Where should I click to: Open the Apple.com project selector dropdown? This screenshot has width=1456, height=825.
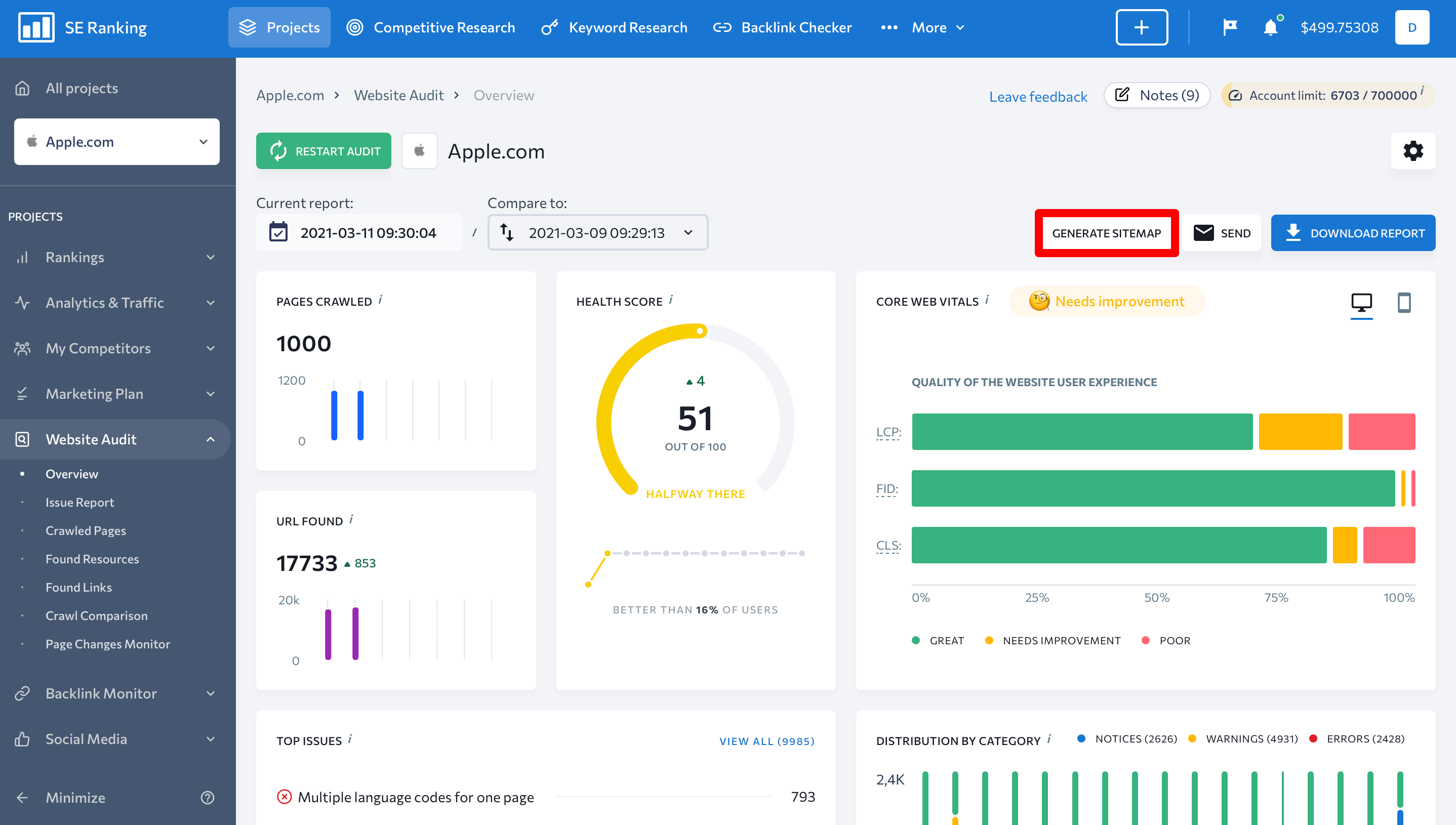117,142
